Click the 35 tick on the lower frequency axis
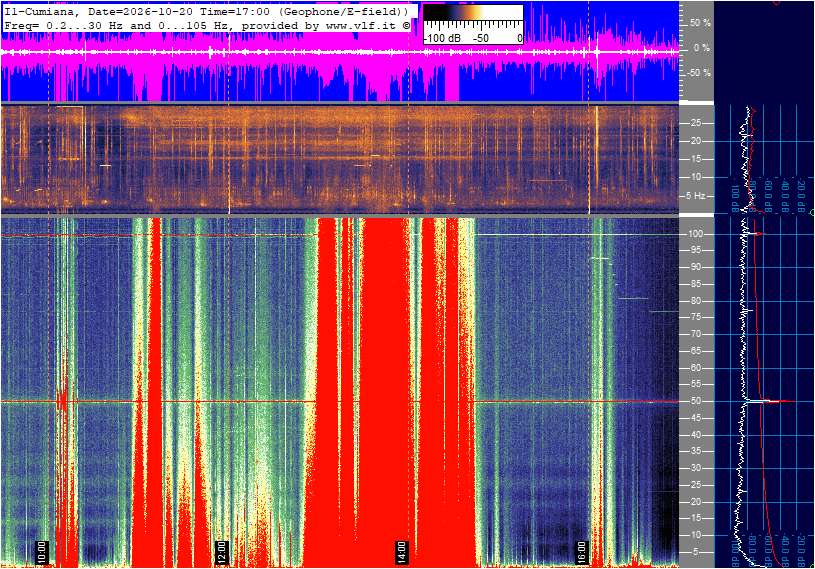The image size is (815, 569). pyautogui.click(x=695, y=452)
